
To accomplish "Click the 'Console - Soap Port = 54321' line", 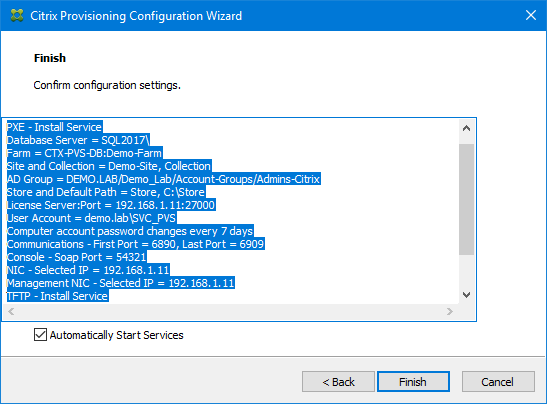I will click(76, 257).
